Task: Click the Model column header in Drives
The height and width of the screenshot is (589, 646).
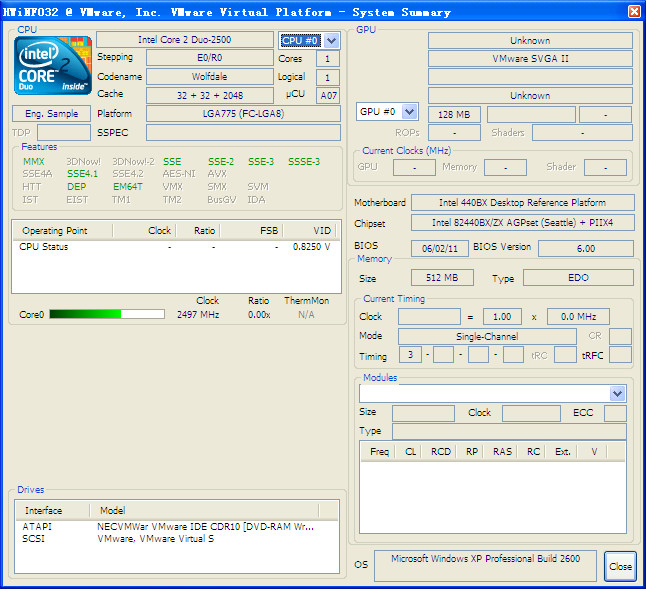Action: pos(204,511)
